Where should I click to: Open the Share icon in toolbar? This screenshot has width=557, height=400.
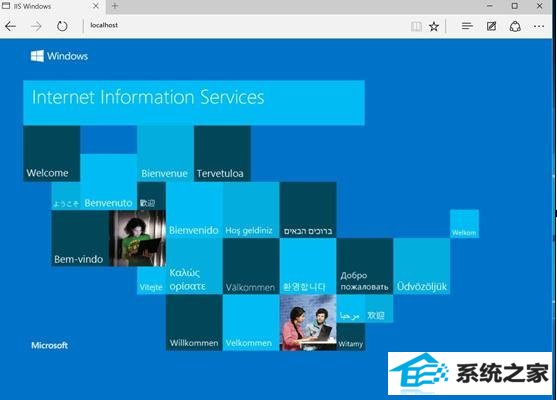point(515,26)
